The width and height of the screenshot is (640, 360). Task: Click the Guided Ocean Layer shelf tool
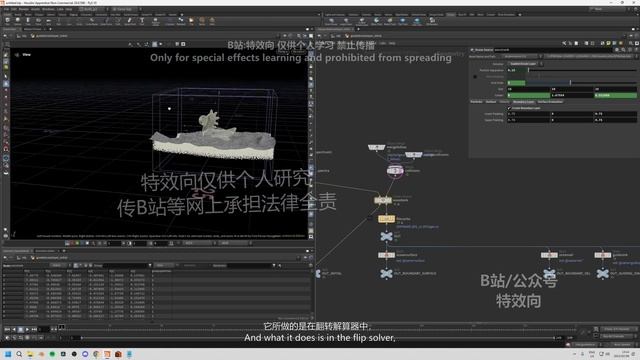click(x=362, y=21)
